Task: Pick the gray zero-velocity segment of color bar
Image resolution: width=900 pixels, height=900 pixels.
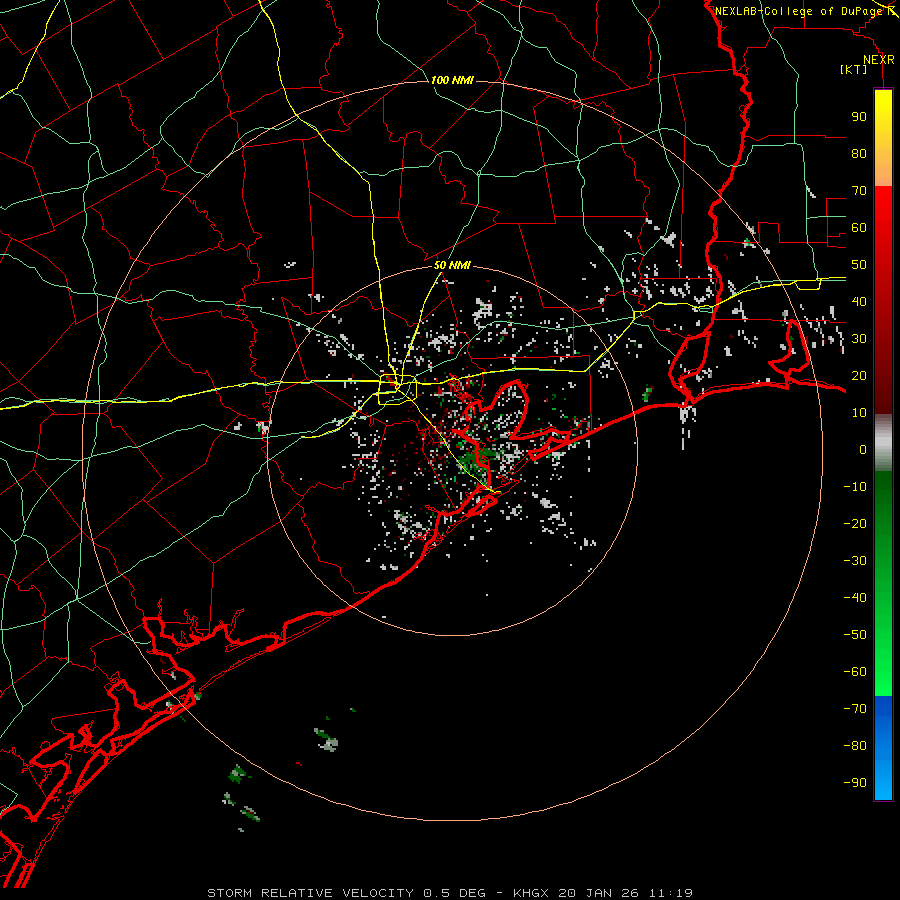Action: tap(883, 443)
